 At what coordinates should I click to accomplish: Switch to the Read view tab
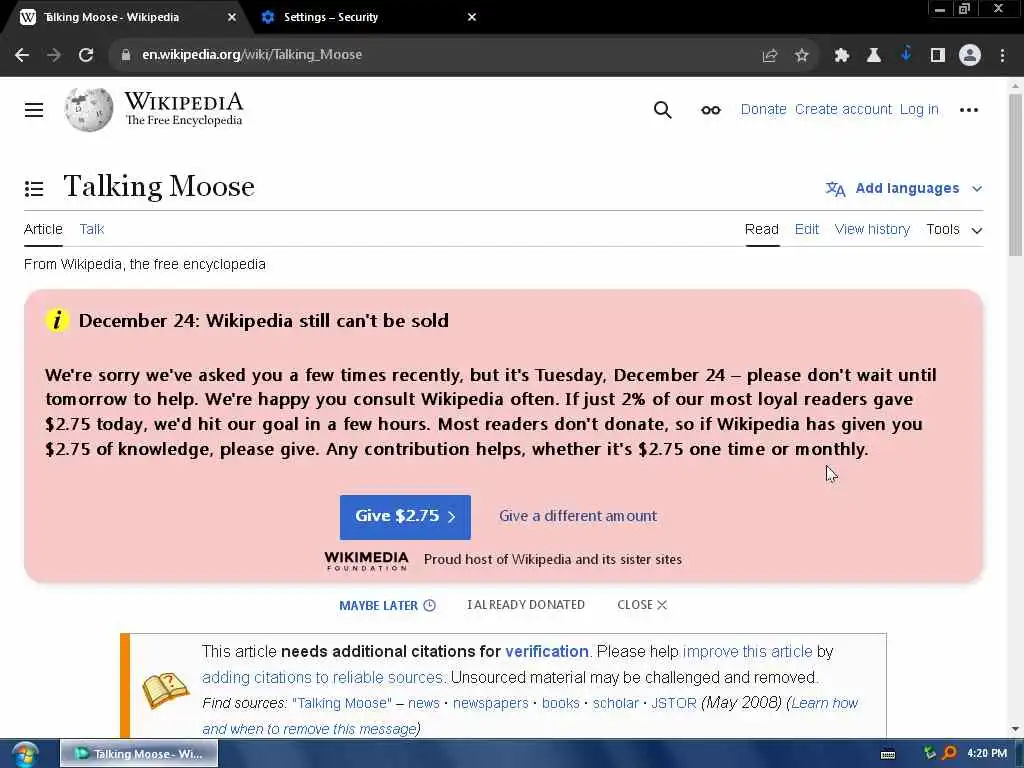click(761, 229)
